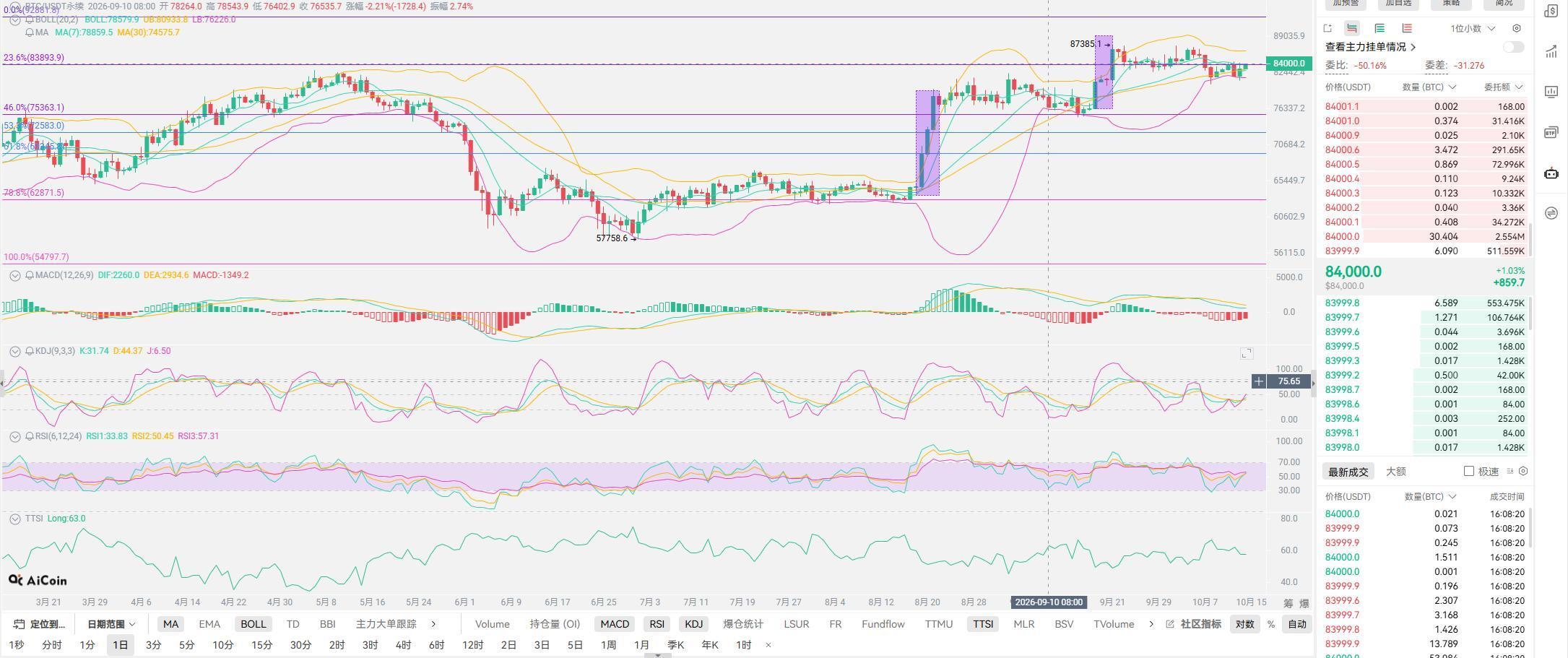Click the recent trades filter icon
The width and height of the screenshot is (1568, 658).
(1510, 471)
